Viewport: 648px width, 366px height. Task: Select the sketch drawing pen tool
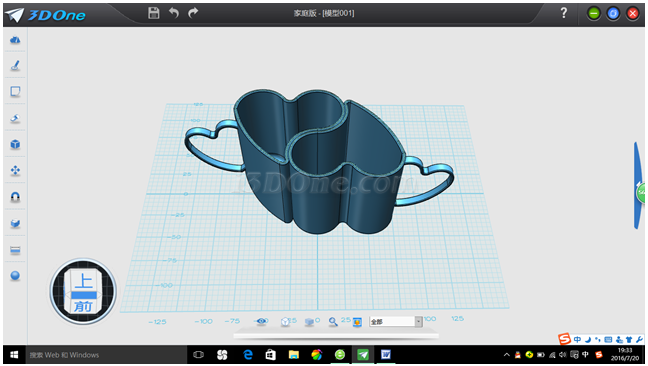(x=15, y=65)
